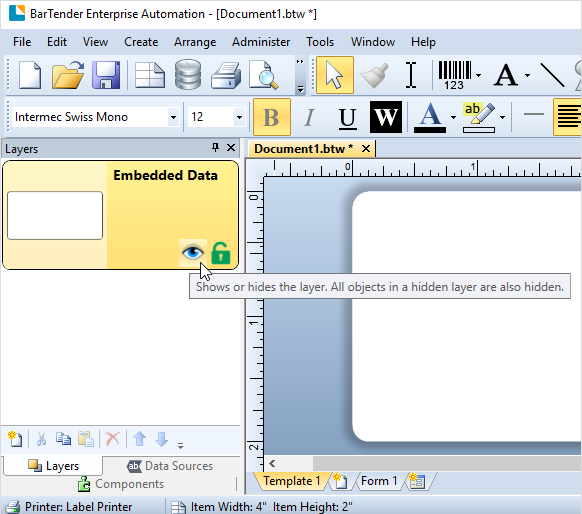Select the Layers panel tab
This screenshot has height=514, width=582.
[53, 466]
